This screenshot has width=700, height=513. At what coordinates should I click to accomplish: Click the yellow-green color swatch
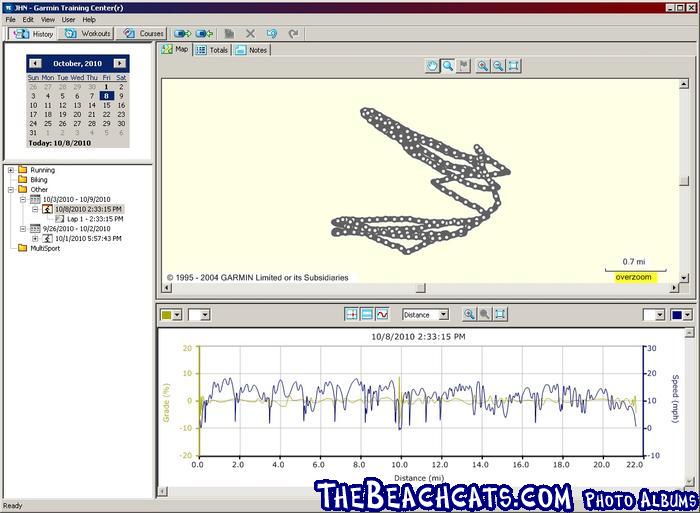pos(167,315)
